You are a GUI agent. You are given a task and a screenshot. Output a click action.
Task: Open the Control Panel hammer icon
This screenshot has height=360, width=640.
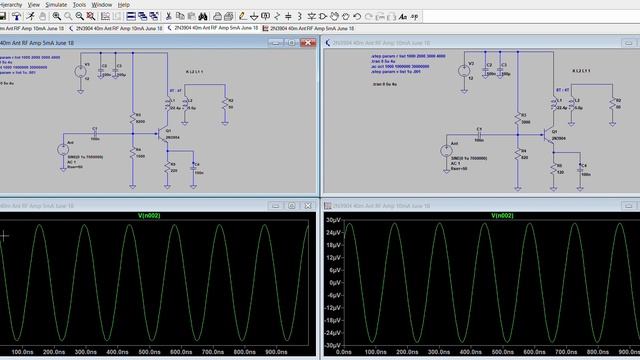coord(16,16)
